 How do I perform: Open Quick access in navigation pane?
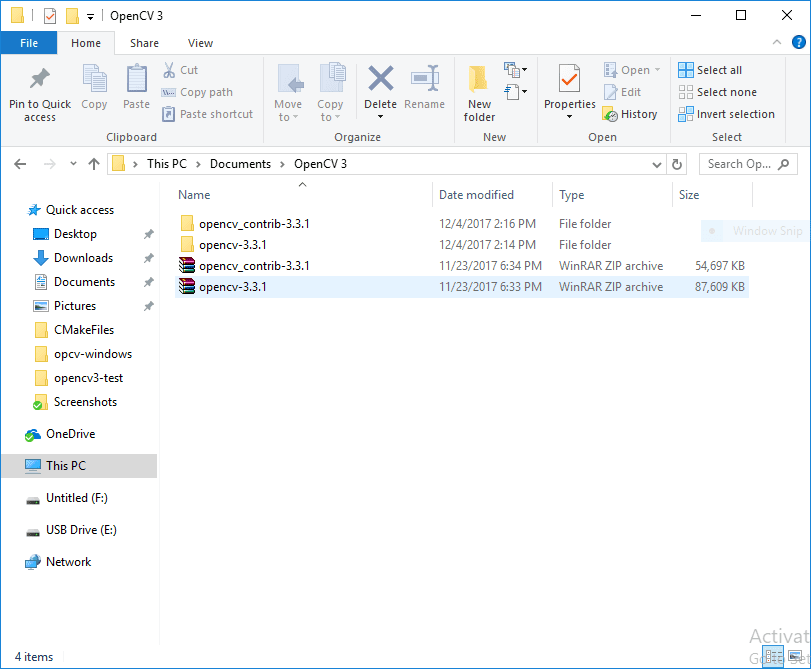[80, 210]
